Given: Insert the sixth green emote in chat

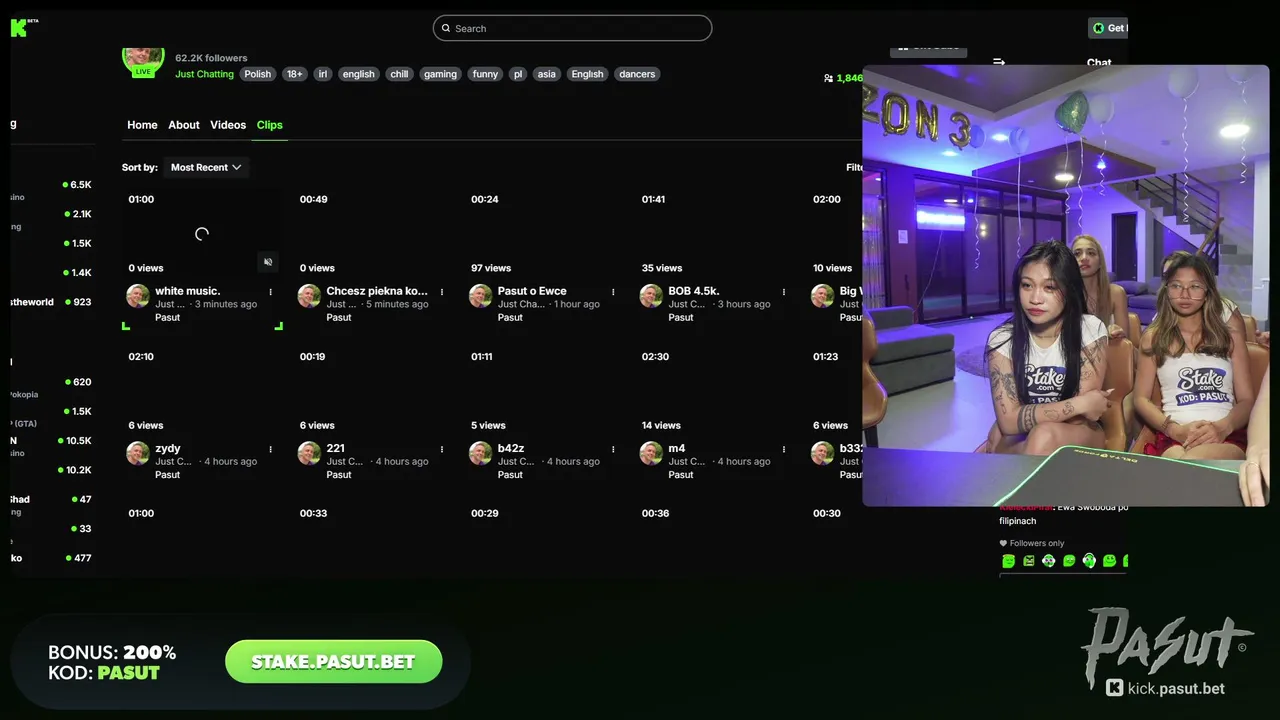Looking at the screenshot, I should (1109, 561).
